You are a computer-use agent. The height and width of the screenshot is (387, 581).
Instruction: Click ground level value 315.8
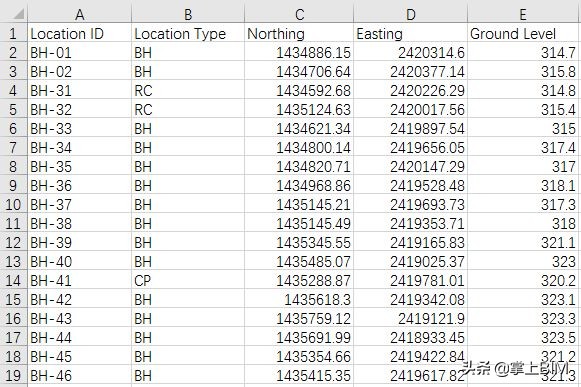[x=524, y=71]
